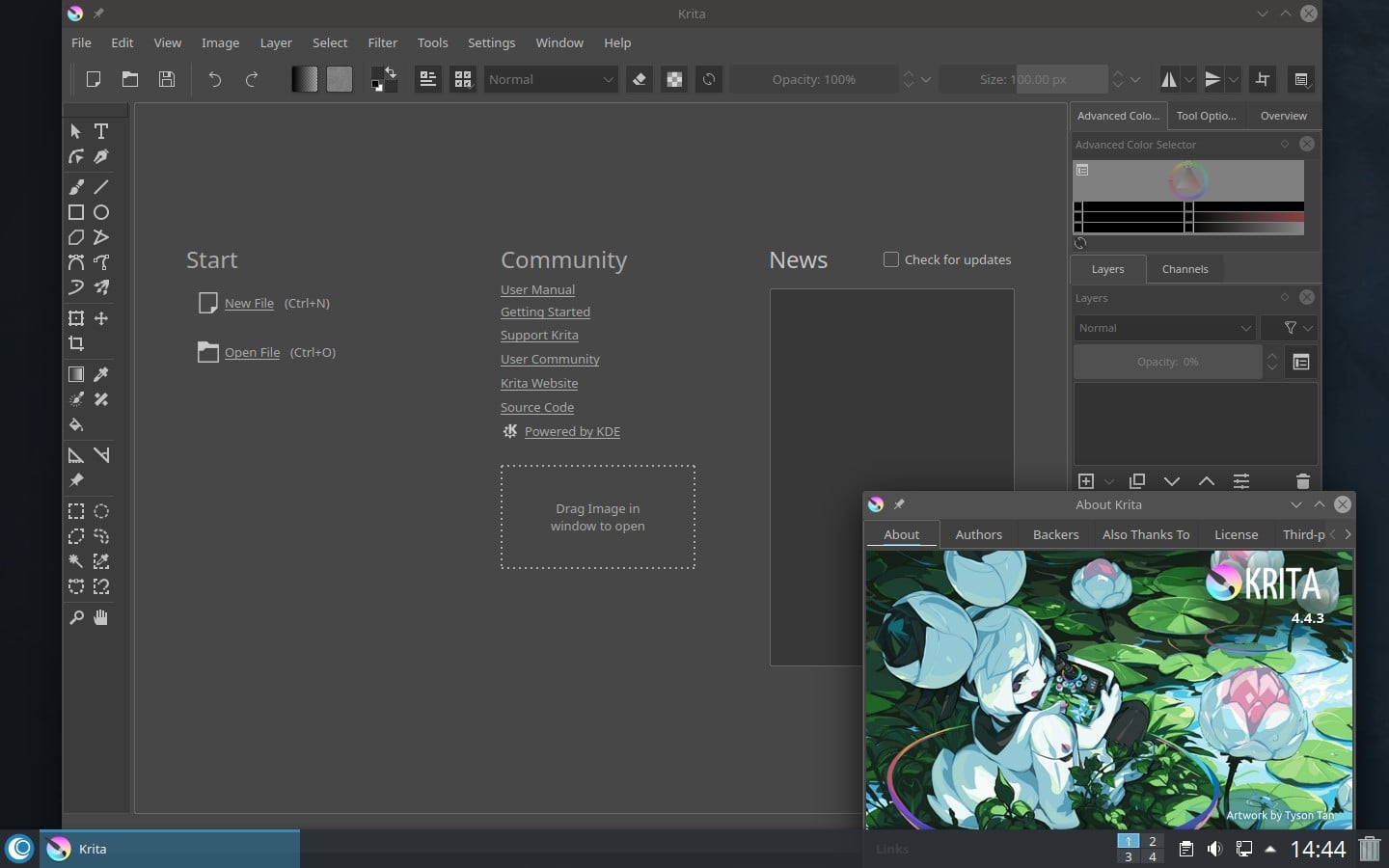Select the Fill bucket tool
The height and width of the screenshot is (868, 1389).
pos(76,424)
